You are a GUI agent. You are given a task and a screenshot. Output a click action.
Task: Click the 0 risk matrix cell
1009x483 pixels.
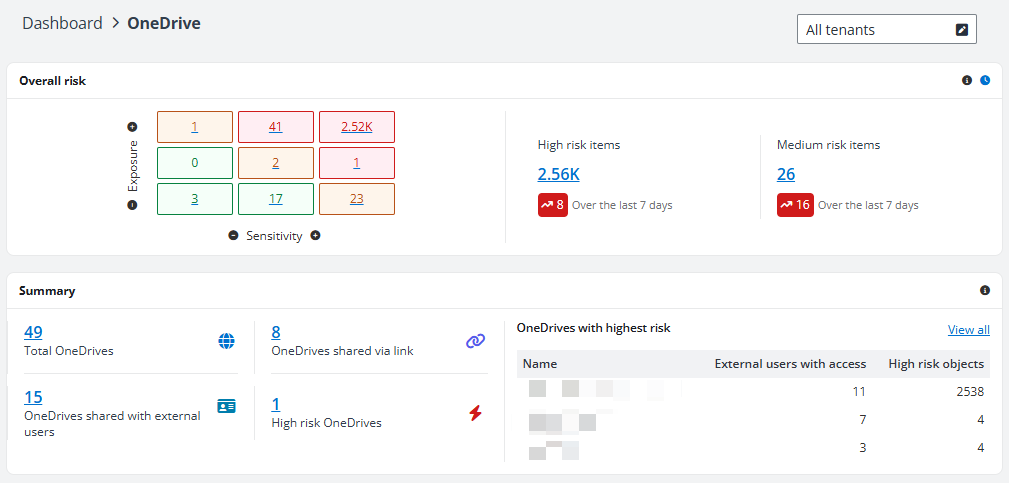coord(194,163)
